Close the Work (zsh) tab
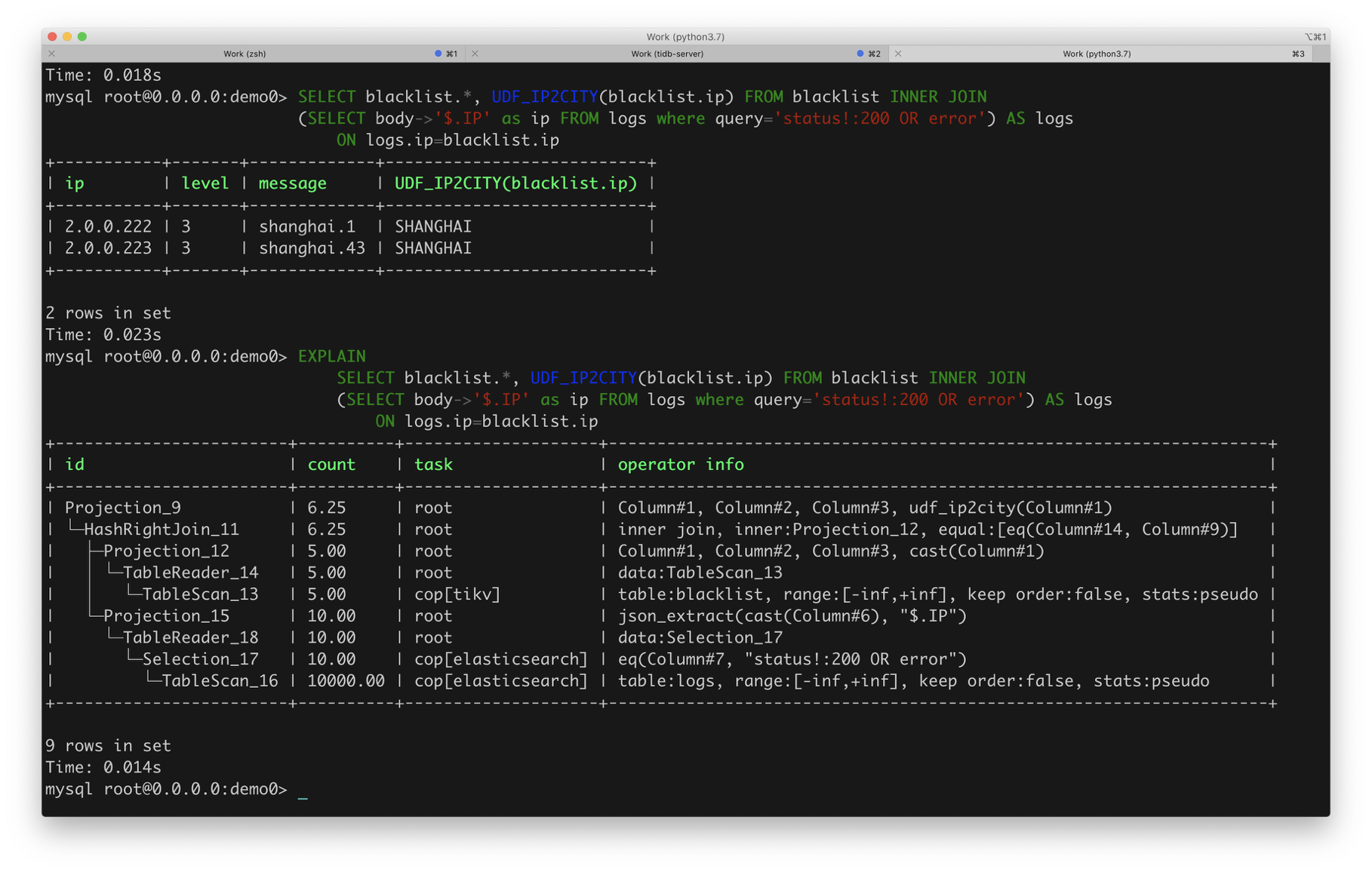The width and height of the screenshot is (1372, 872). (x=52, y=54)
